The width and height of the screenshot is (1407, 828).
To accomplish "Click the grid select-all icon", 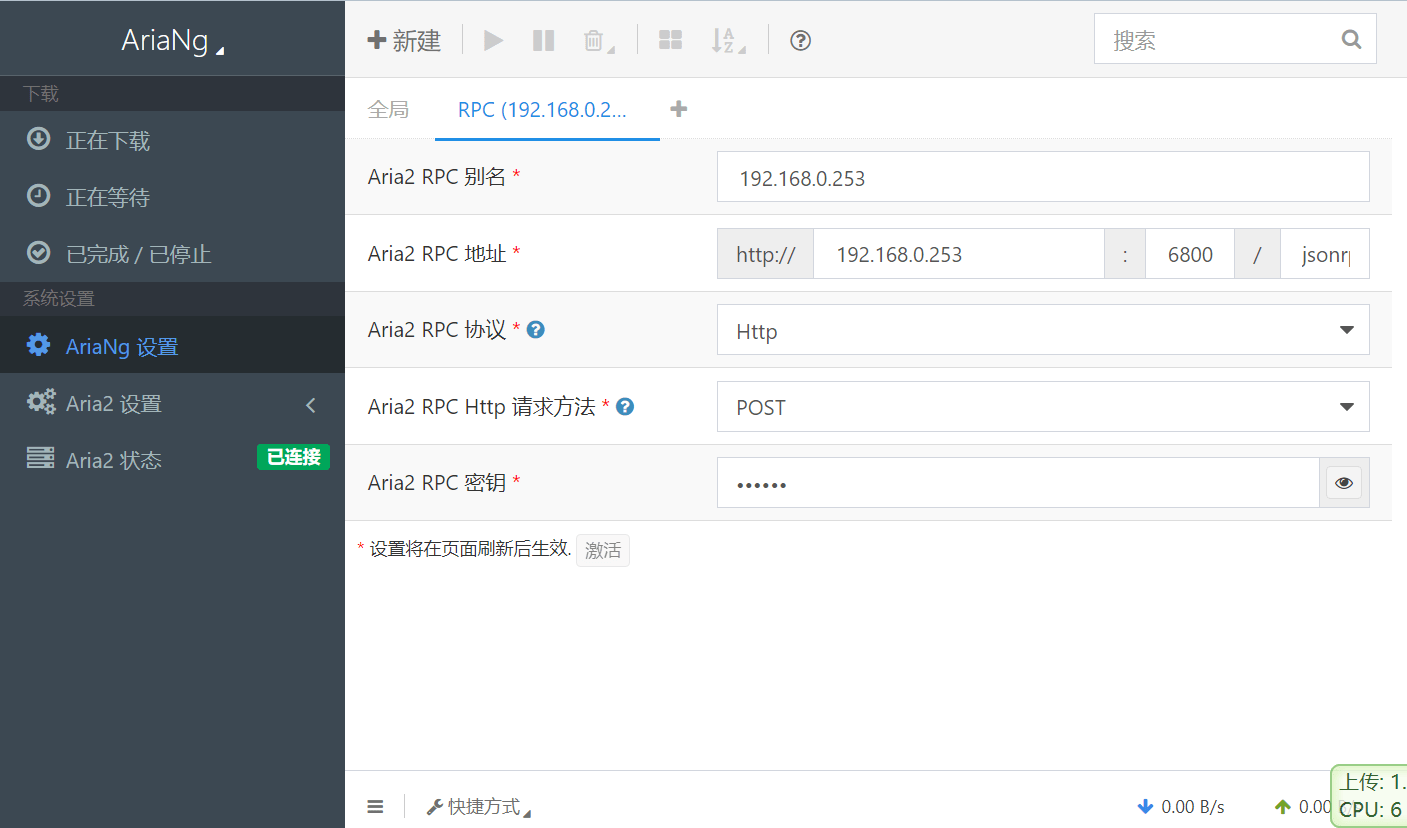I will [670, 40].
